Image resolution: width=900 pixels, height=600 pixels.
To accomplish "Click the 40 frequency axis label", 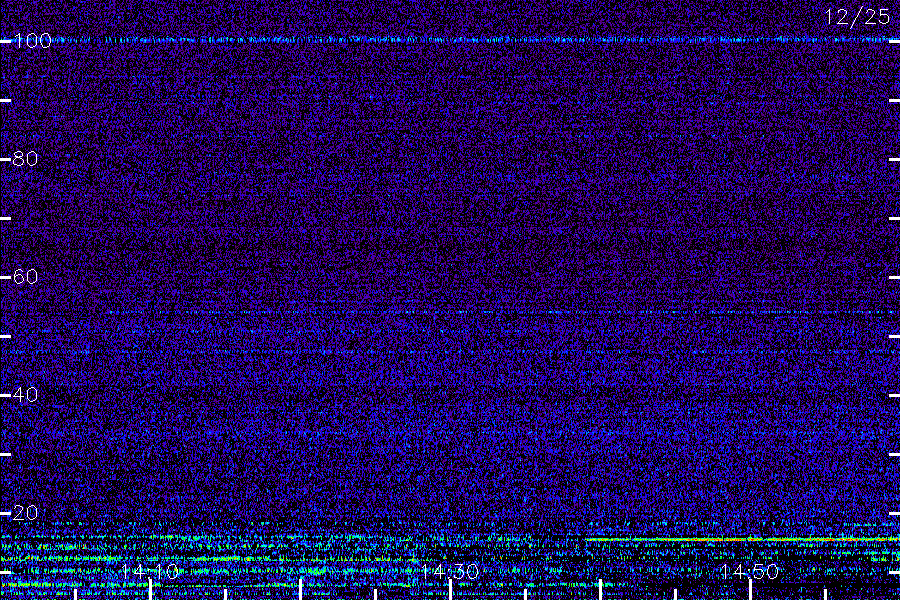I will pos(25,395).
